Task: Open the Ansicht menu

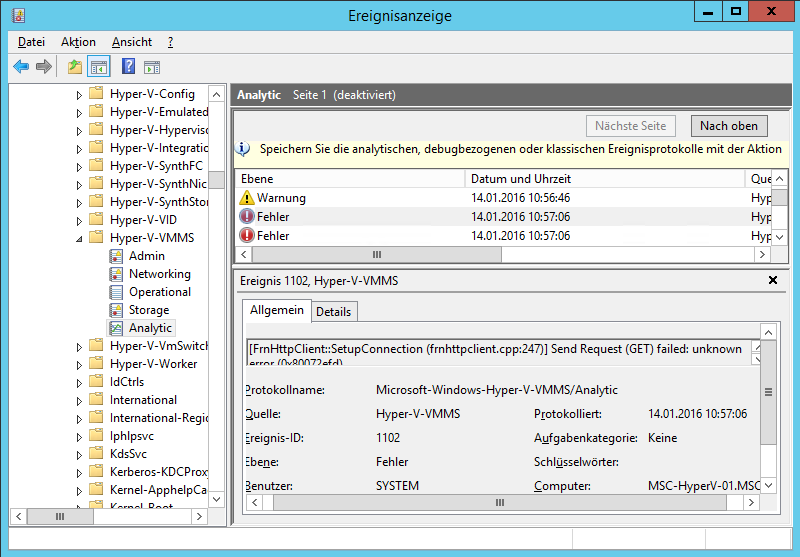Action: coord(132,42)
